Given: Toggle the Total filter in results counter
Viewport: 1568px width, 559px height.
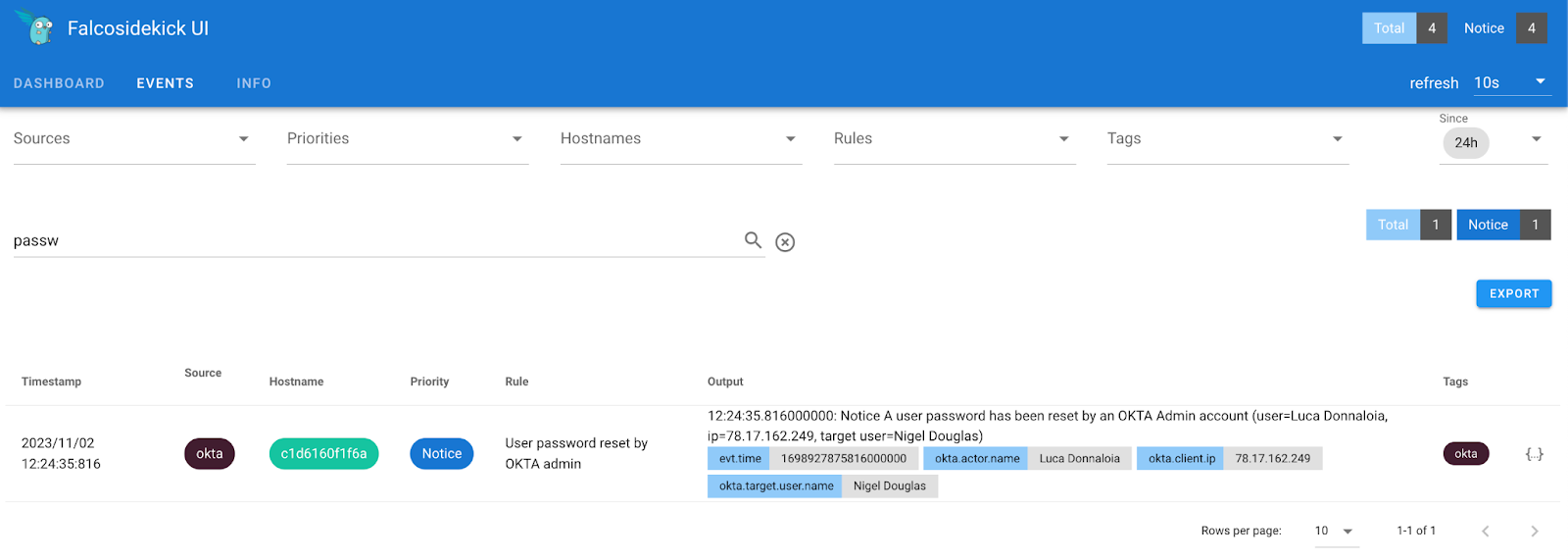Looking at the screenshot, I should tap(1407, 225).
